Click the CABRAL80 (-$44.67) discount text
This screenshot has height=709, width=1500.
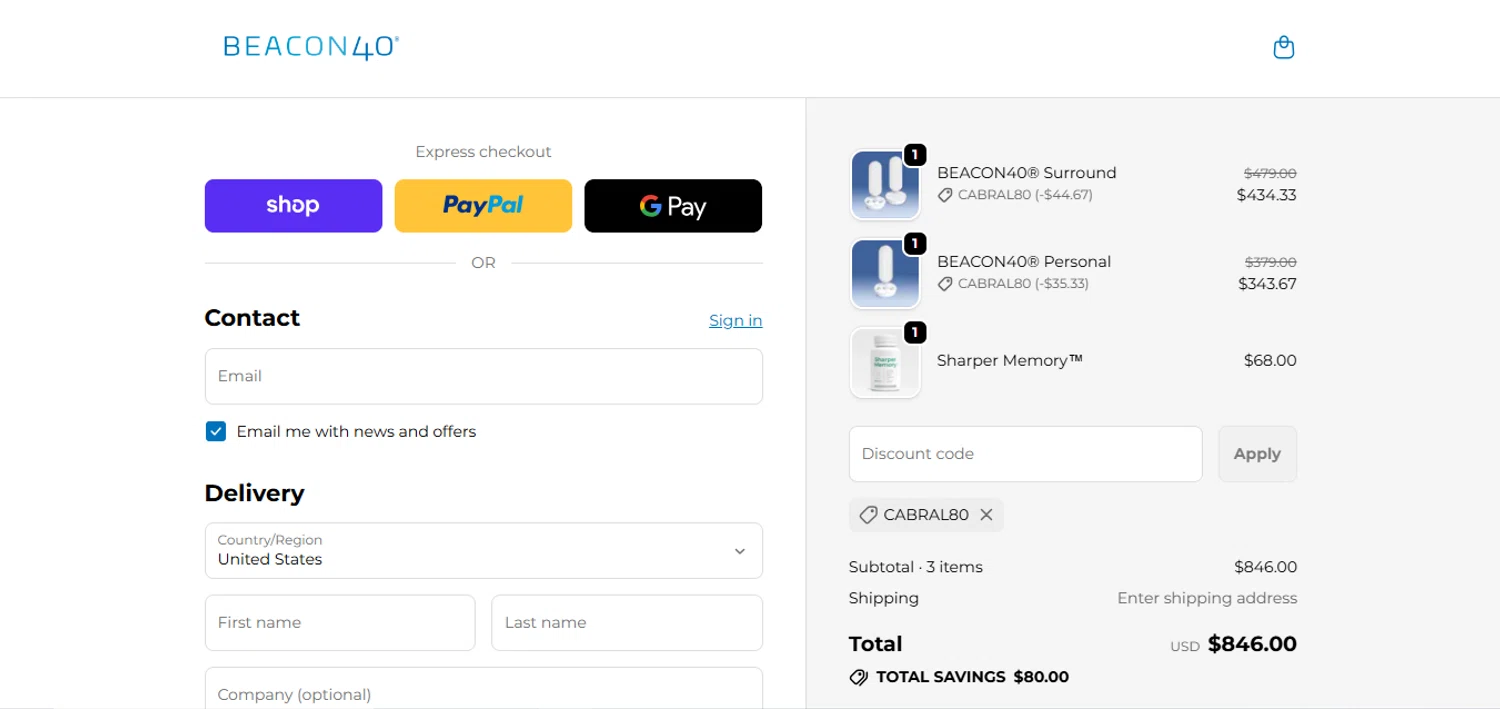[1025, 195]
